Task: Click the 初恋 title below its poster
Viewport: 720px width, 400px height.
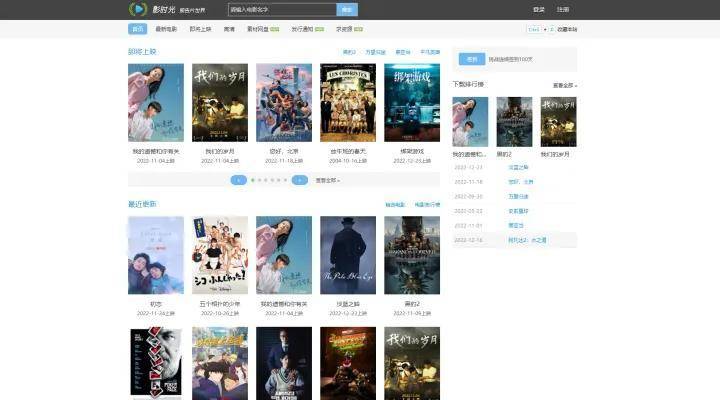Action: [x=156, y=304]
